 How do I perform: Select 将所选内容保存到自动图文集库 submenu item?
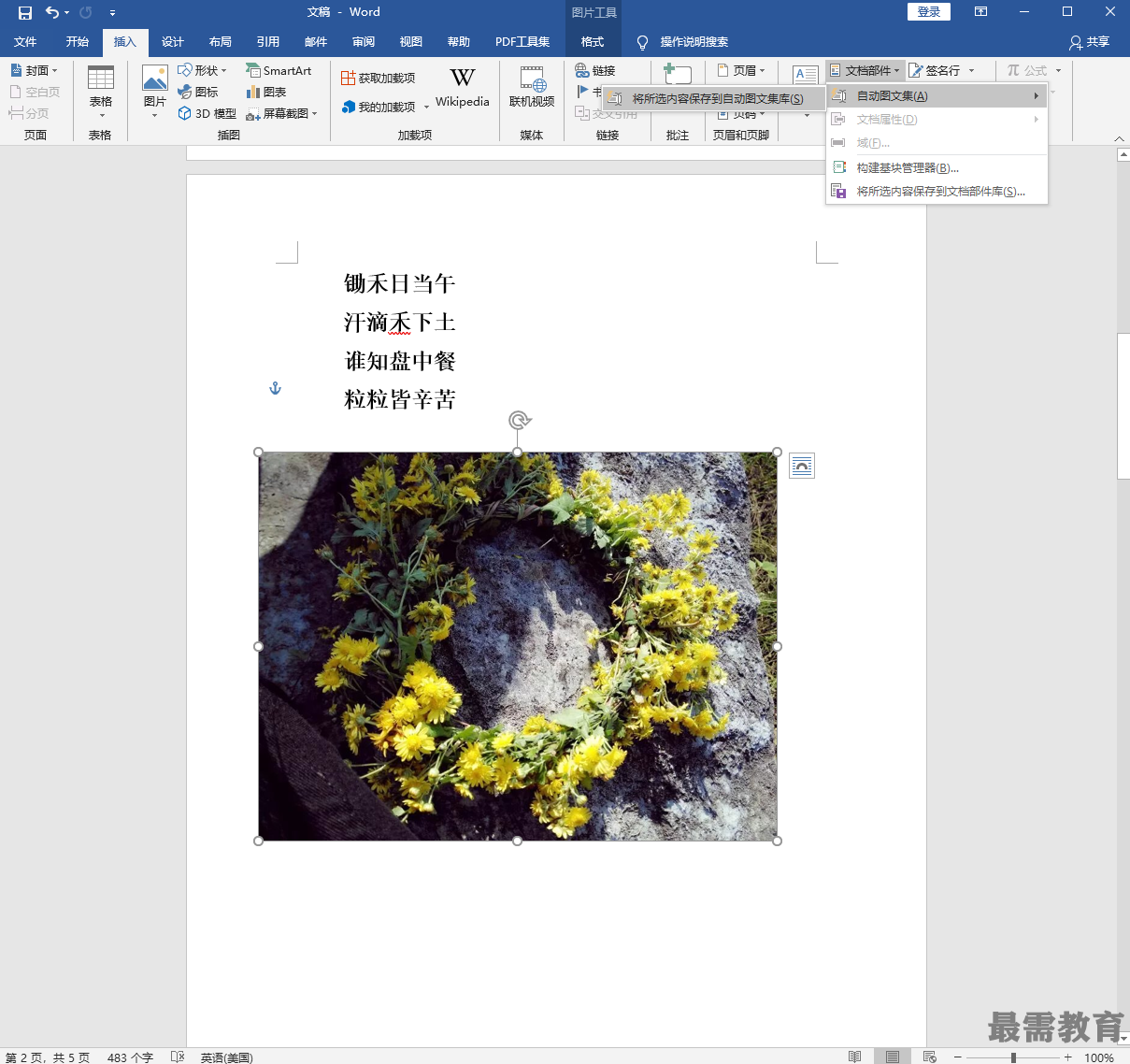coord(715,98)
